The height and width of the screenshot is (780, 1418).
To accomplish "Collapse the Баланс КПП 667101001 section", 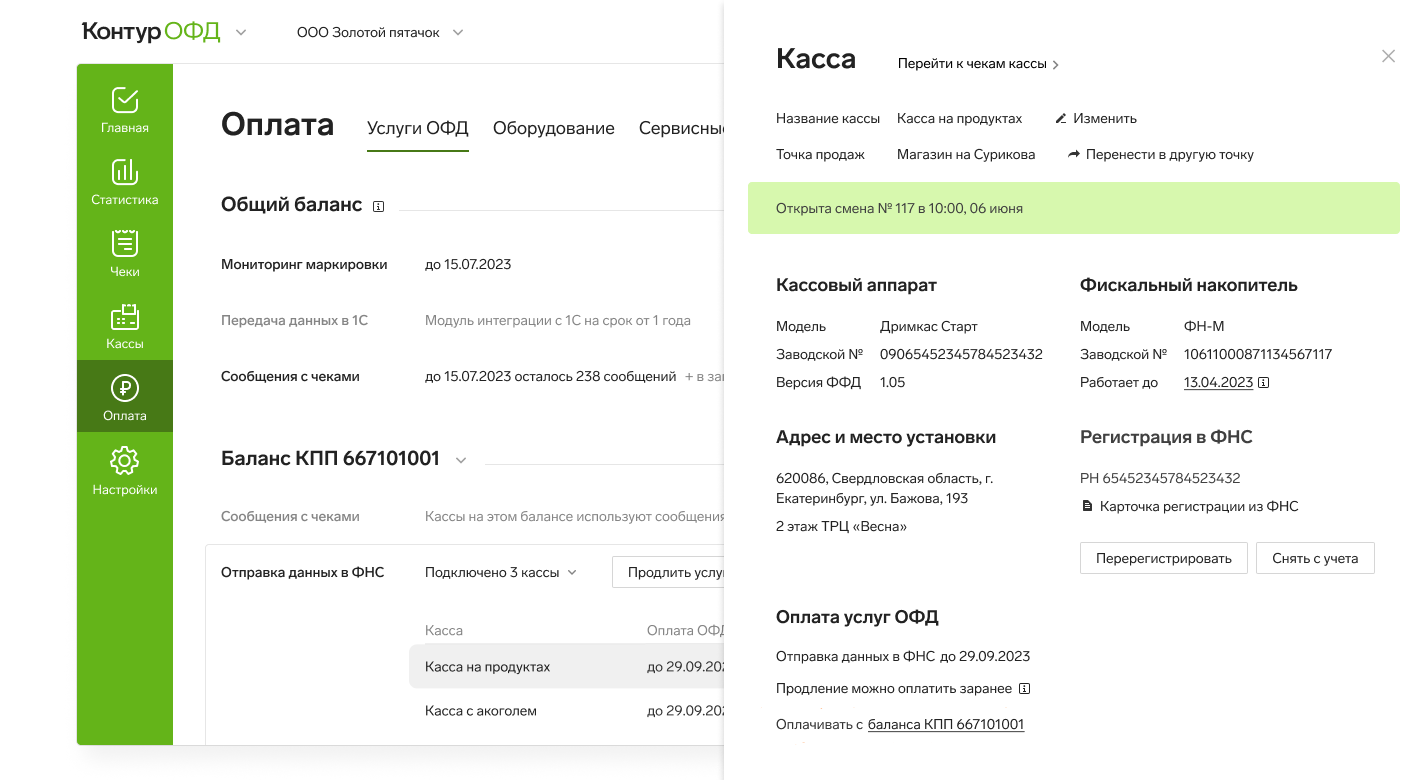I will pyautogui.click(x=461, y=460).
